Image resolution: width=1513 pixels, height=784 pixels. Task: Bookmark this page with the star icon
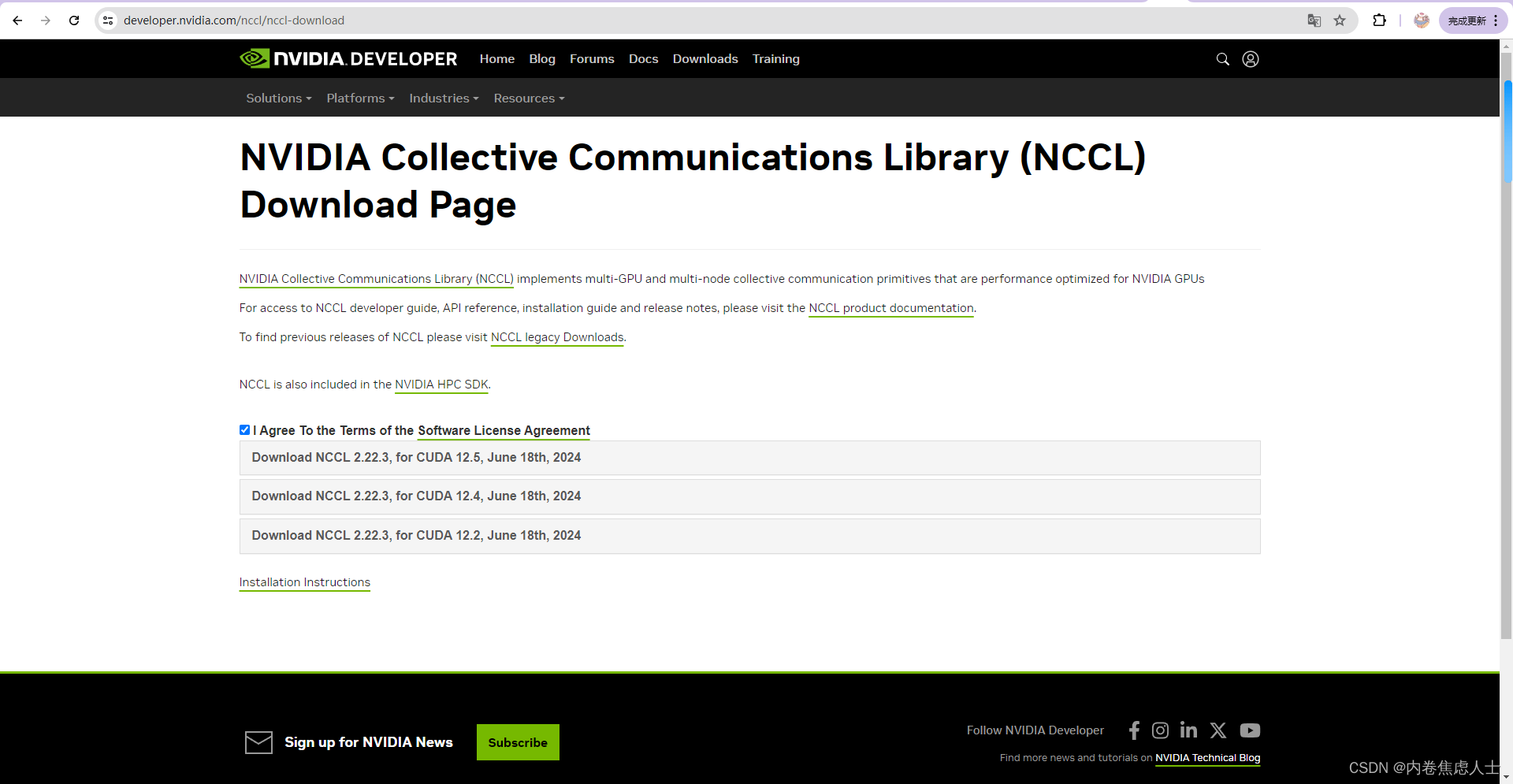click(x=1340, y=20)
